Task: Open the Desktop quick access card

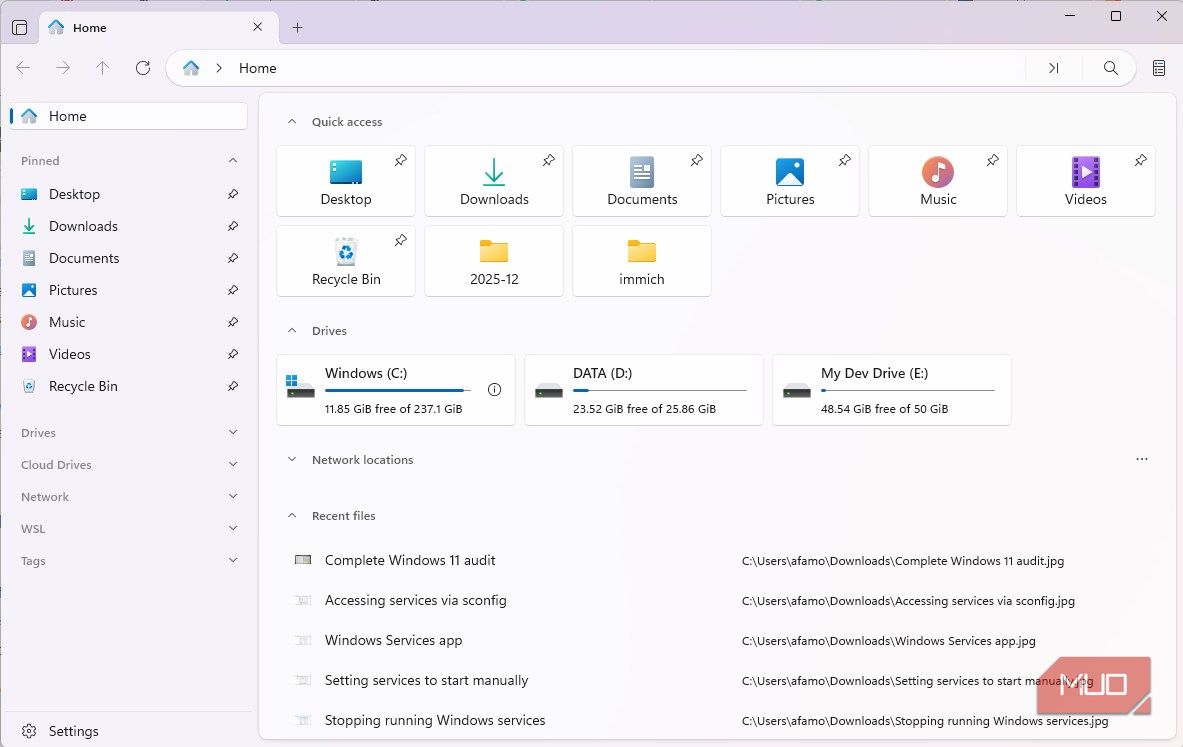Action: pos(346,181)
